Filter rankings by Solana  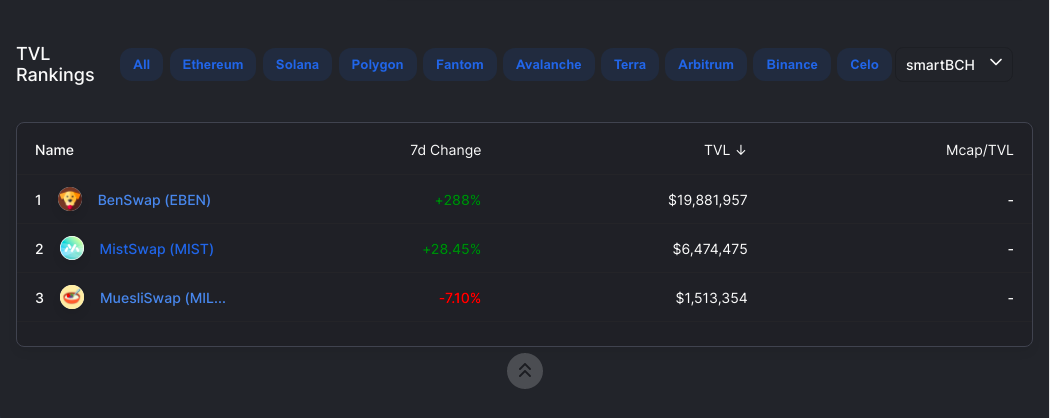point(297,65)
